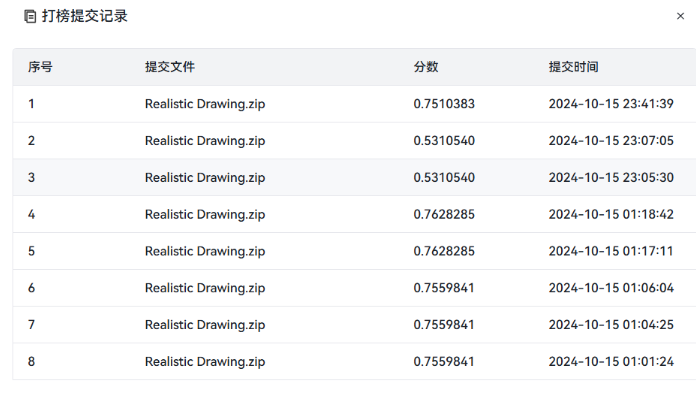
Task: Click row number 5 in 序号 column
Action: coord(32,251)
